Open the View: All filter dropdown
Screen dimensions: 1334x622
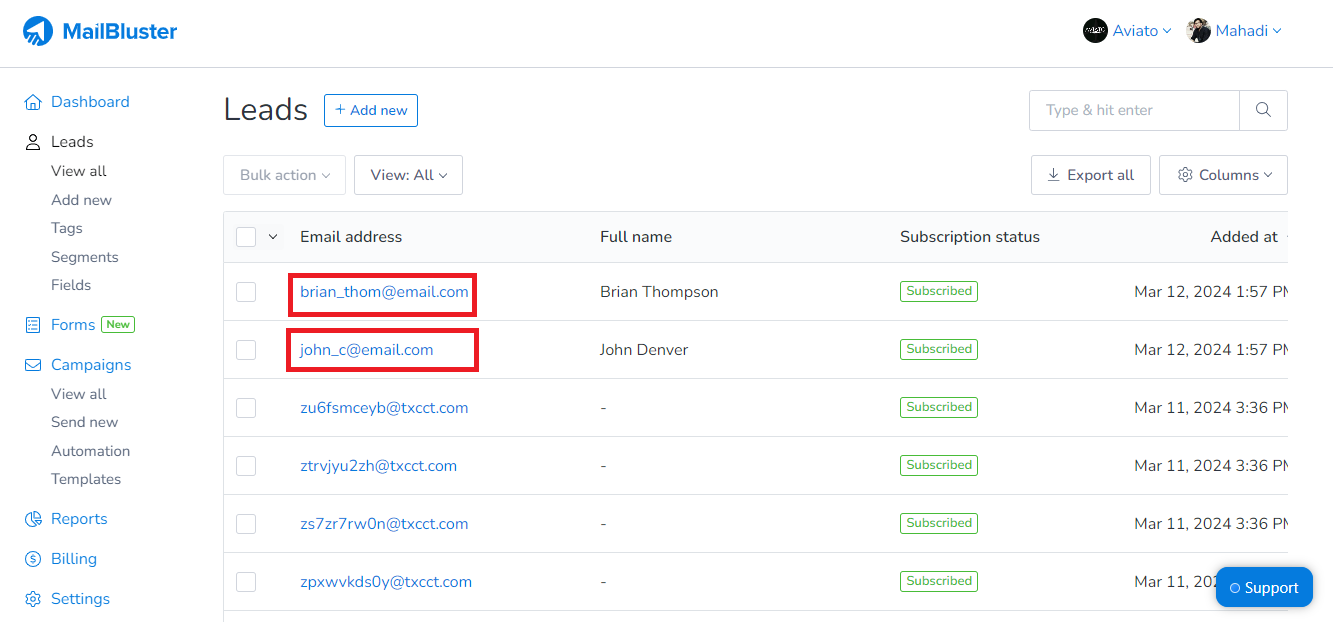point(408,175)
